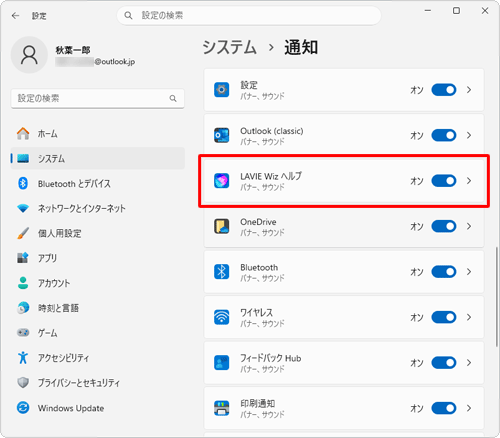Image resolution: width=500 pixels, height=438 pixels.
Task: Click the Outlook (classic) app icon
Action: click(221, 135)
